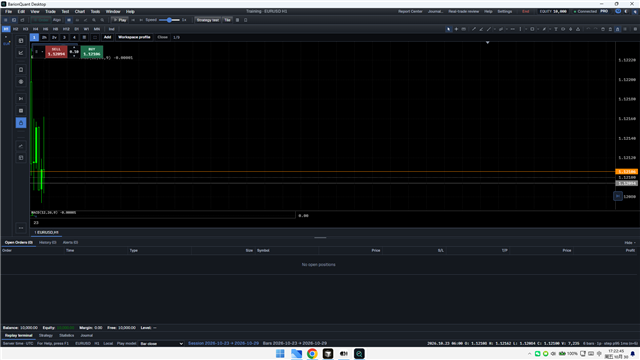
Task: Select the crosshair tool
Action: [456, 29]
